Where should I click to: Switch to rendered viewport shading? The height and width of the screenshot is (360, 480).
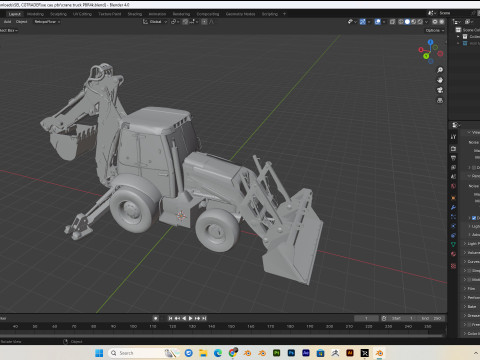[420, 22]
